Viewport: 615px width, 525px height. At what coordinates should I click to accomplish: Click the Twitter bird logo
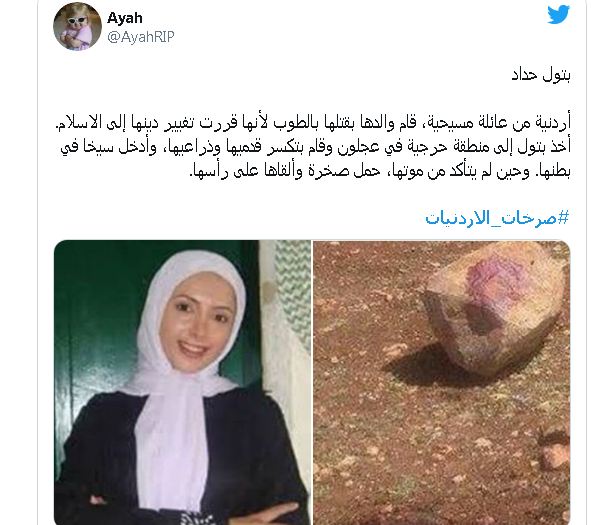click(559, 15)
